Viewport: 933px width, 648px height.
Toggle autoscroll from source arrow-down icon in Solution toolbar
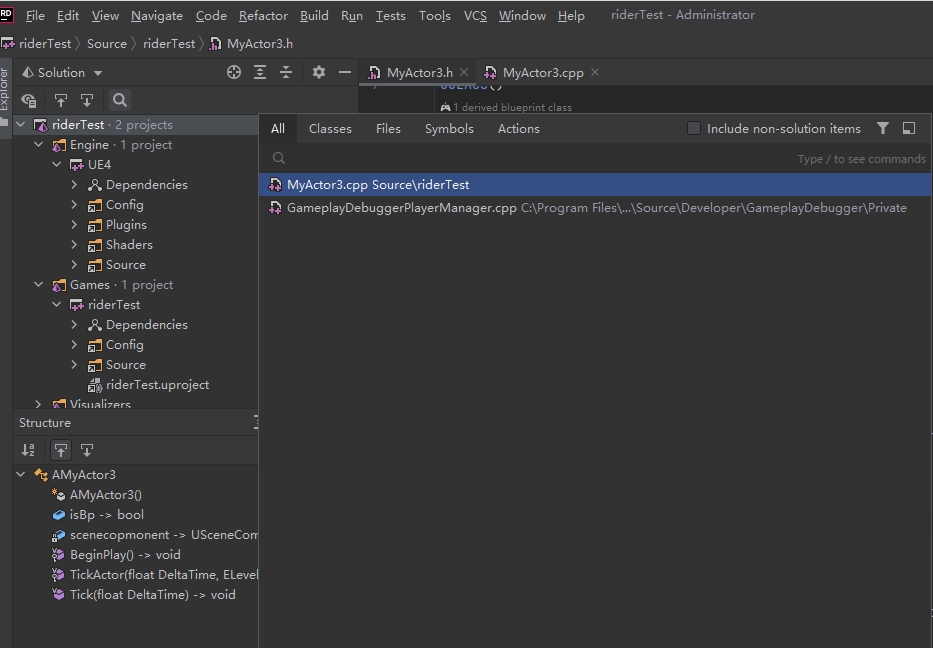pos(87,100)
